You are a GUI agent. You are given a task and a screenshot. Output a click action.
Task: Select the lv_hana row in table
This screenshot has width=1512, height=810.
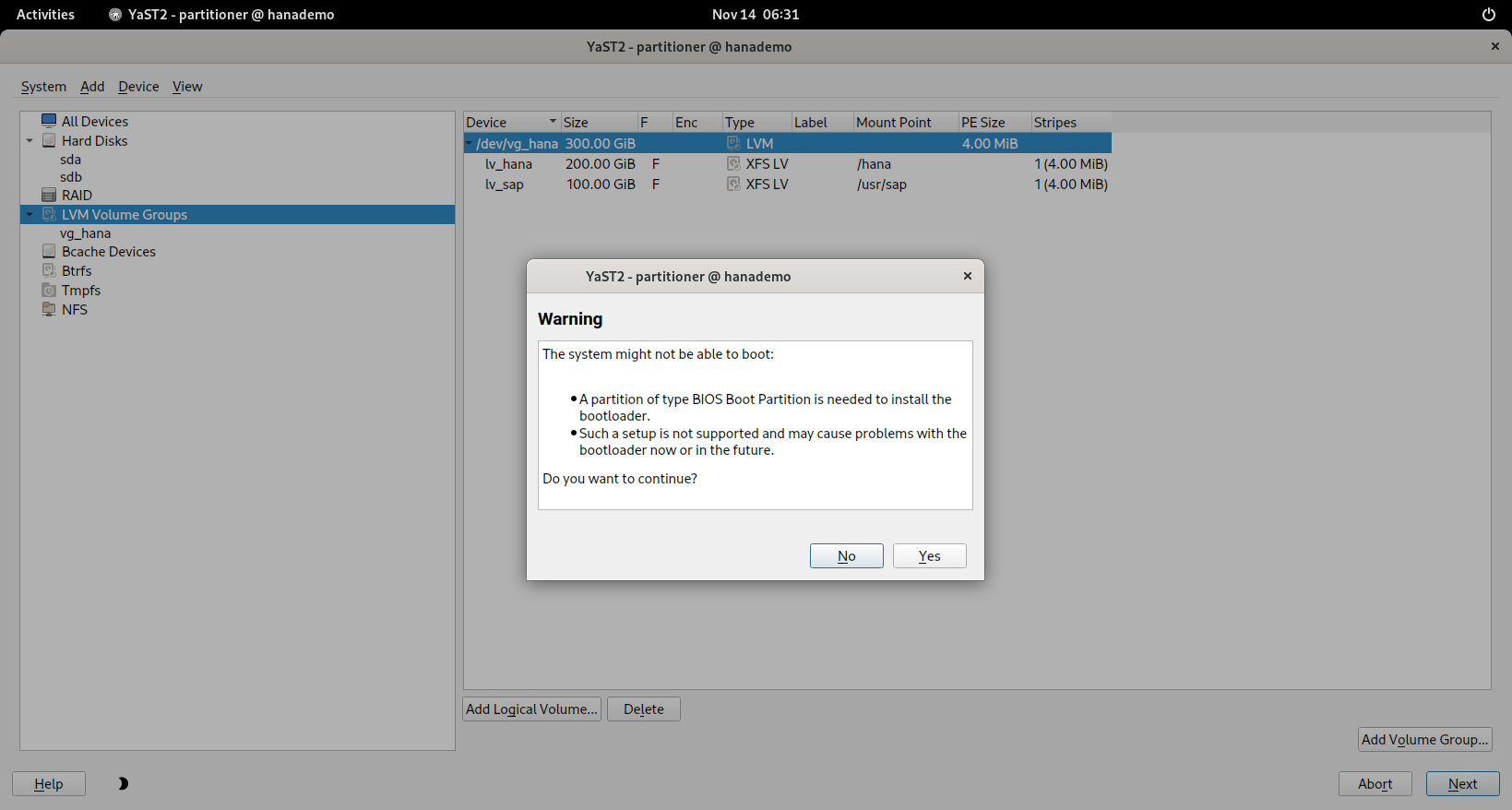pyautogui.click(x=788, y=163)
